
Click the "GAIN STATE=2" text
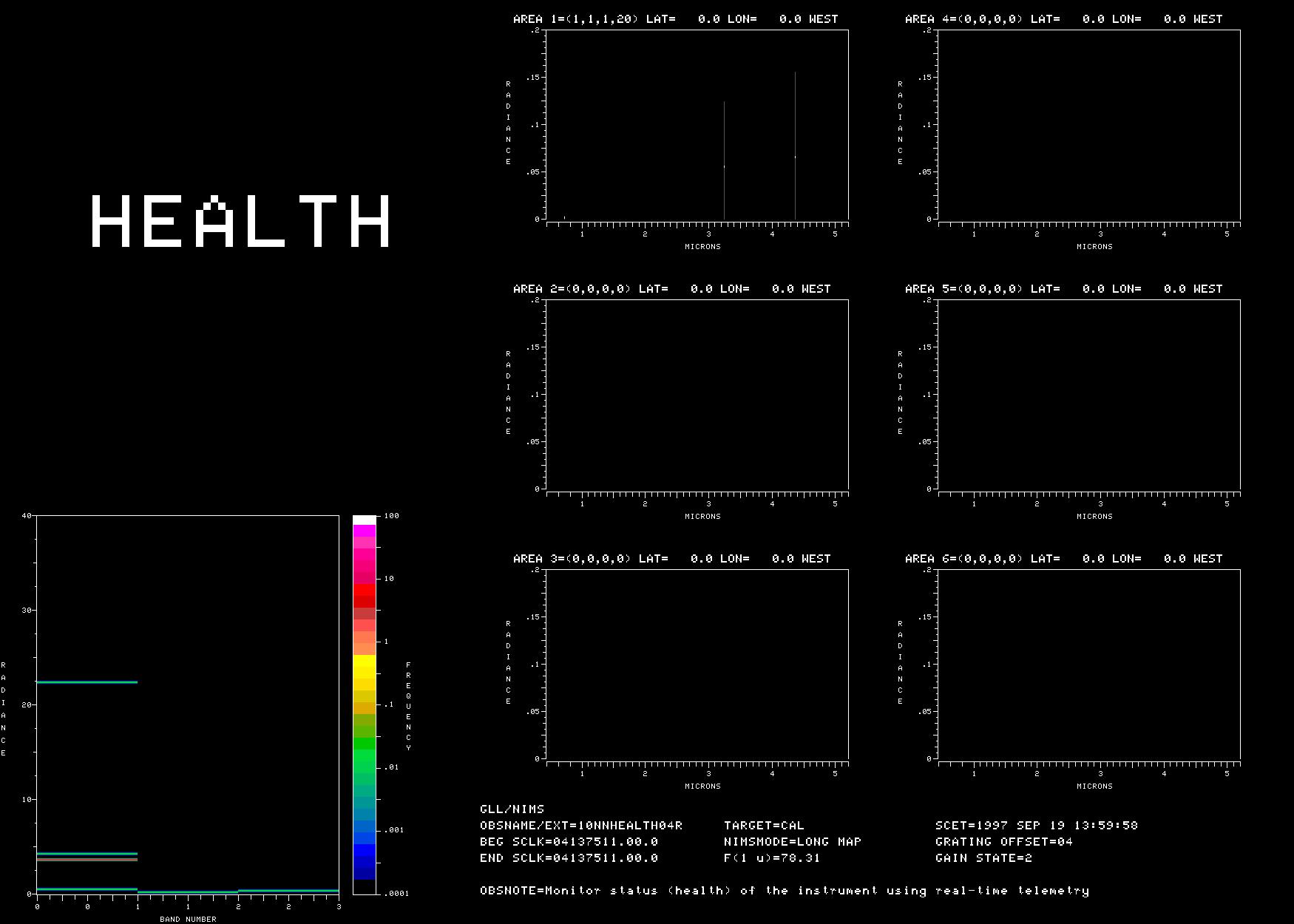click(983, 858)
